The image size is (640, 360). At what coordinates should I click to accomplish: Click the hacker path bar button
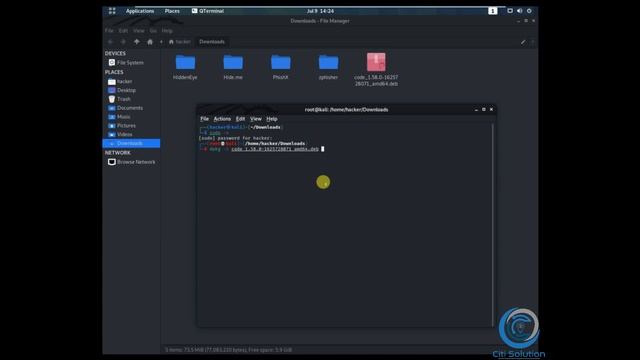click(180, 42)
